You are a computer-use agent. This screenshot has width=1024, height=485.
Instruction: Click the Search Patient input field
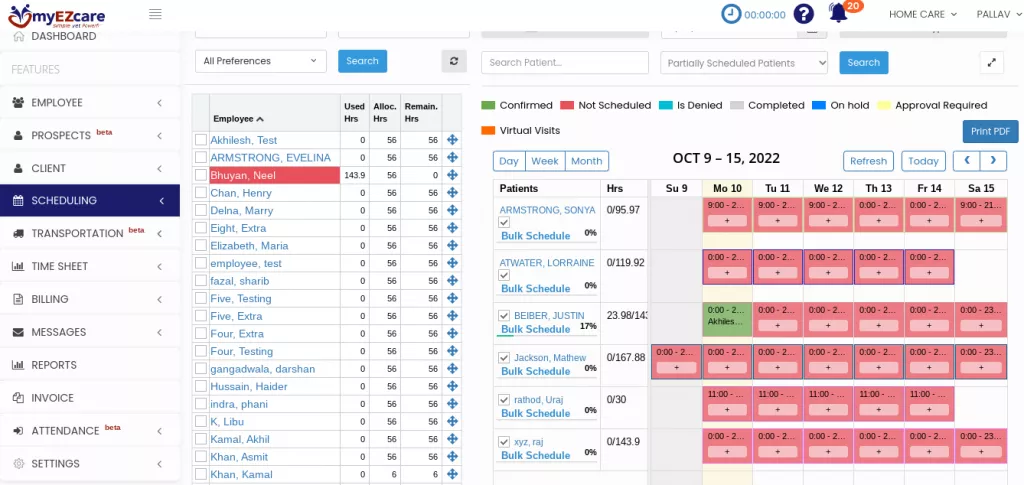click(565, 63)
